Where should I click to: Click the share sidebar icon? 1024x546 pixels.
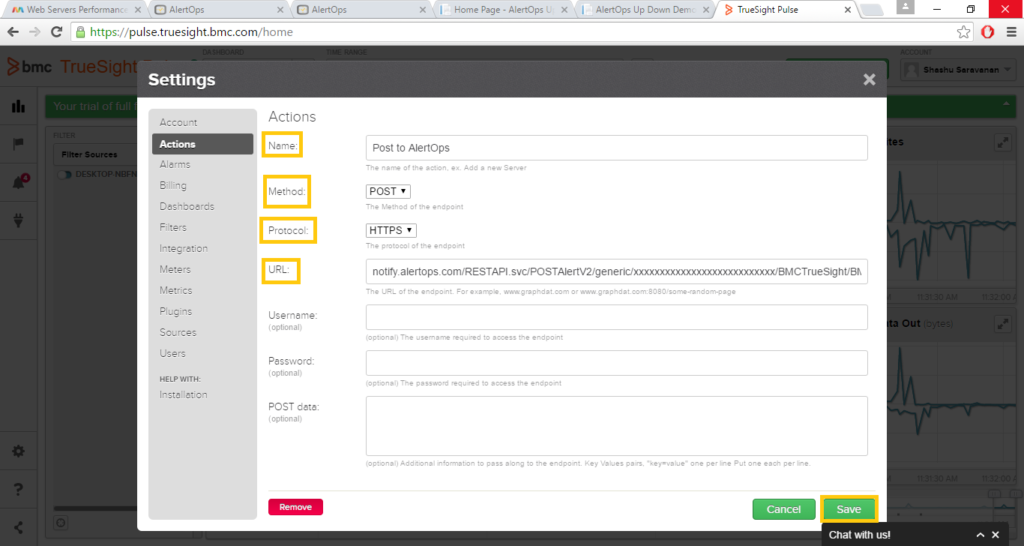coord(18,528)
